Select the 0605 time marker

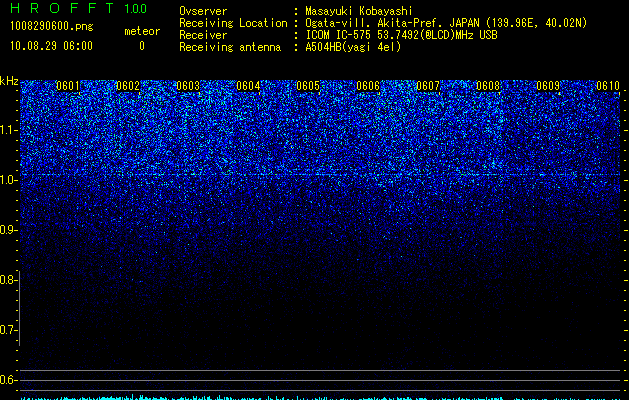click(308, 86)
